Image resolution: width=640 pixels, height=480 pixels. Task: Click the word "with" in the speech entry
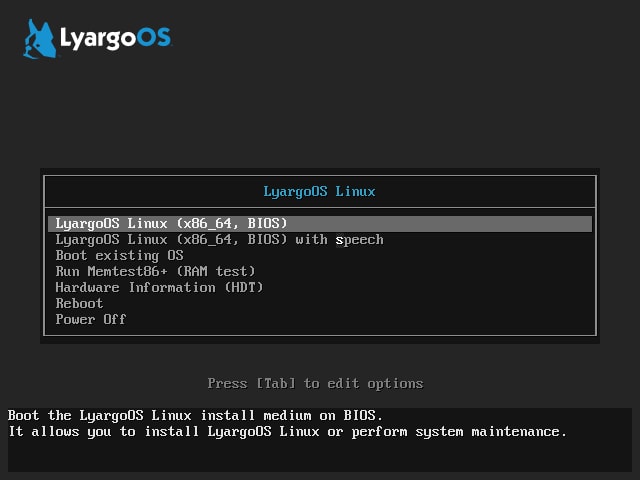[x=311, y=240]
